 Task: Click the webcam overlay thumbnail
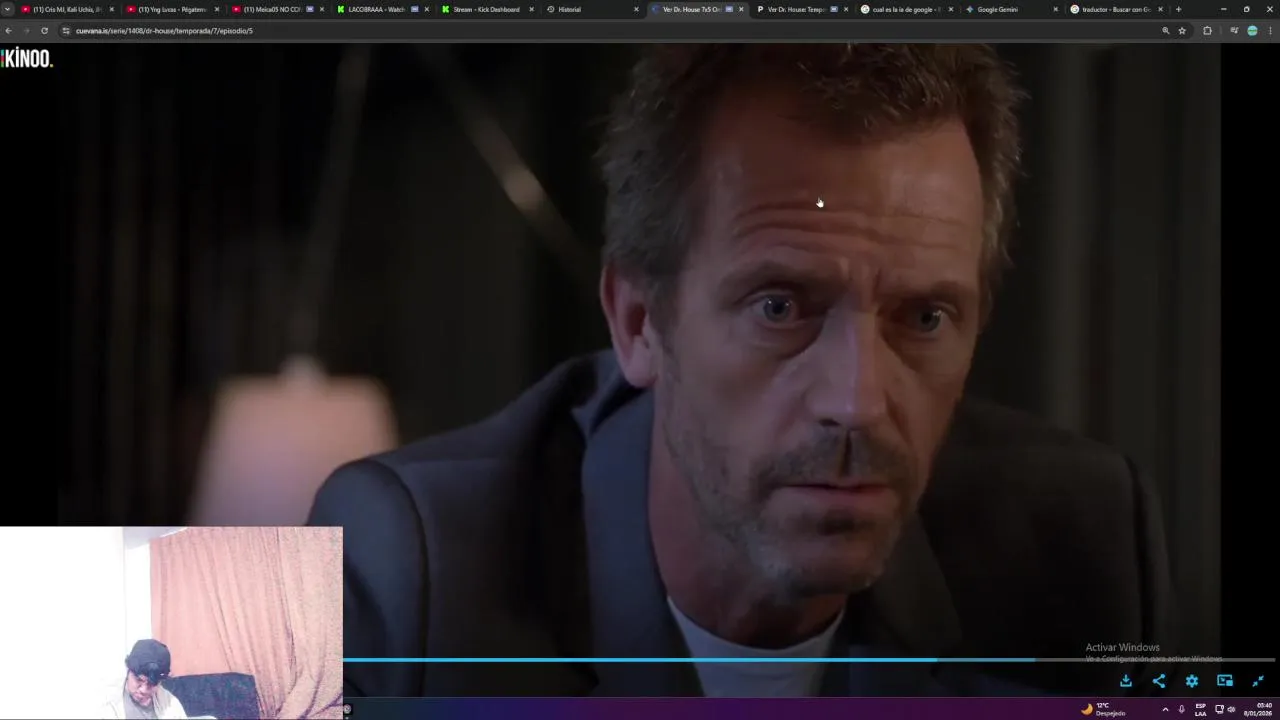tap(171, 622)
